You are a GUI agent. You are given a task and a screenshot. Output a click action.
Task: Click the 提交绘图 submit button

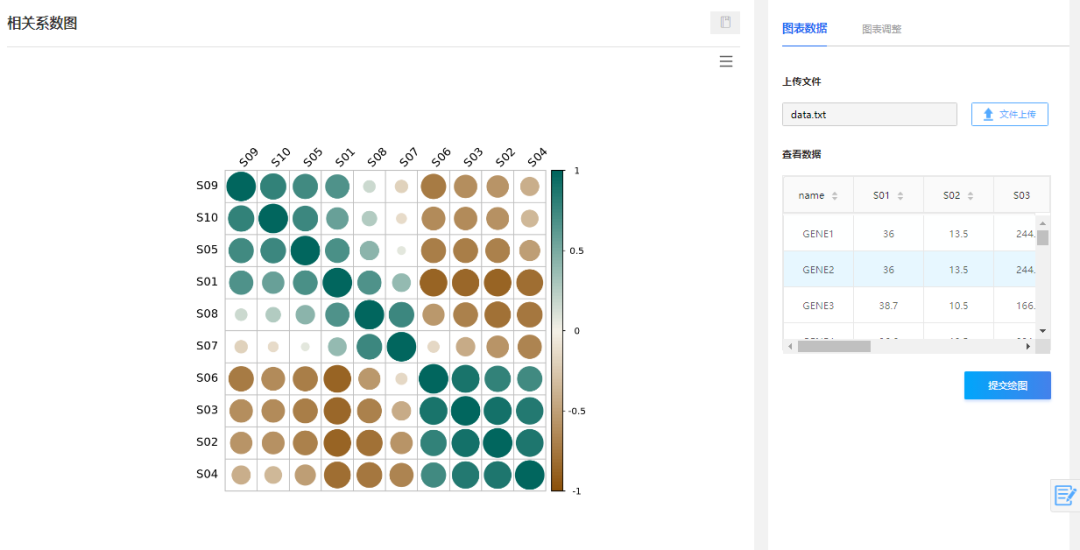(x=1007, y=385)
